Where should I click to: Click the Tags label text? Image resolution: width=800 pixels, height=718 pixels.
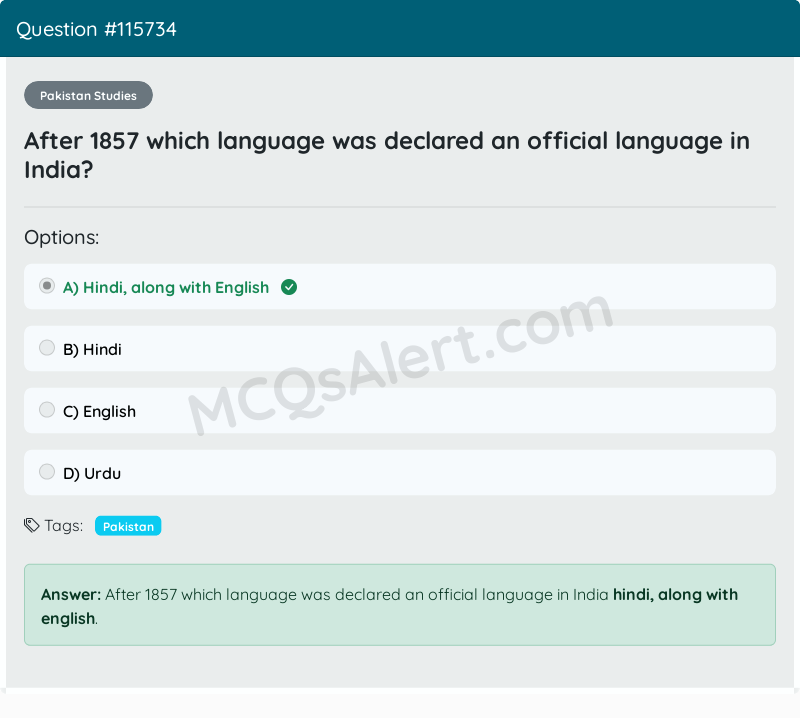click(63, 525)
